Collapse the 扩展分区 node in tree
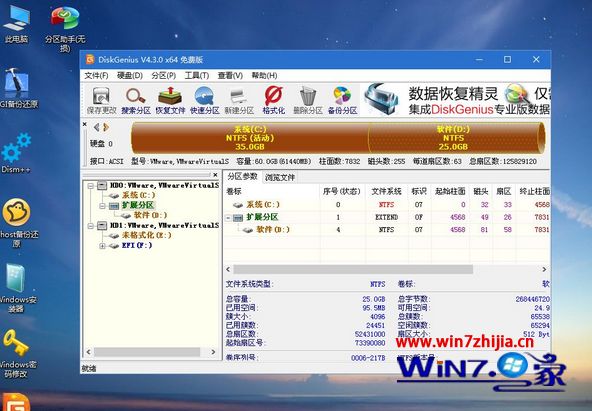Viewport: 592px width, 411px height. [x=102, y=206]
